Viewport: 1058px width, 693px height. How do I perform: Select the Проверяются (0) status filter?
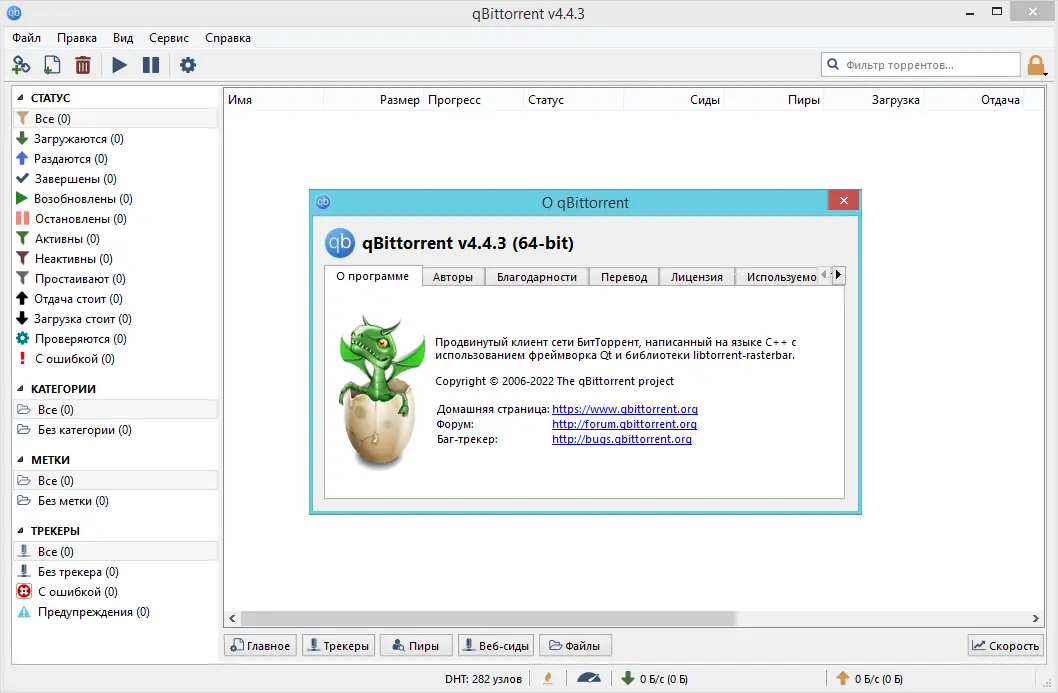point(115,339)
